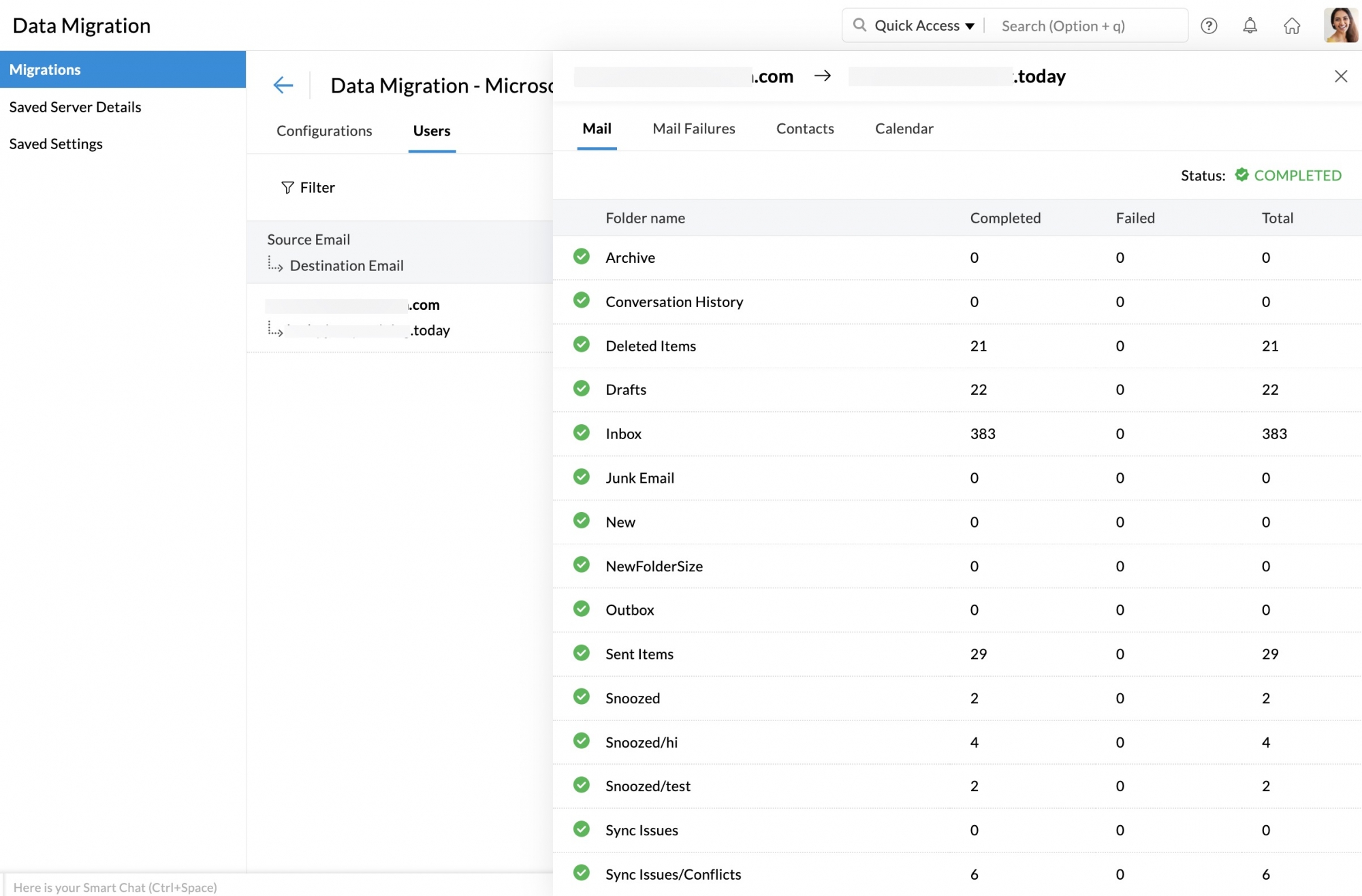Screen dimensions: 1362x896
Task: Click the green check icon for Drafts
Action: pos(581,389)
